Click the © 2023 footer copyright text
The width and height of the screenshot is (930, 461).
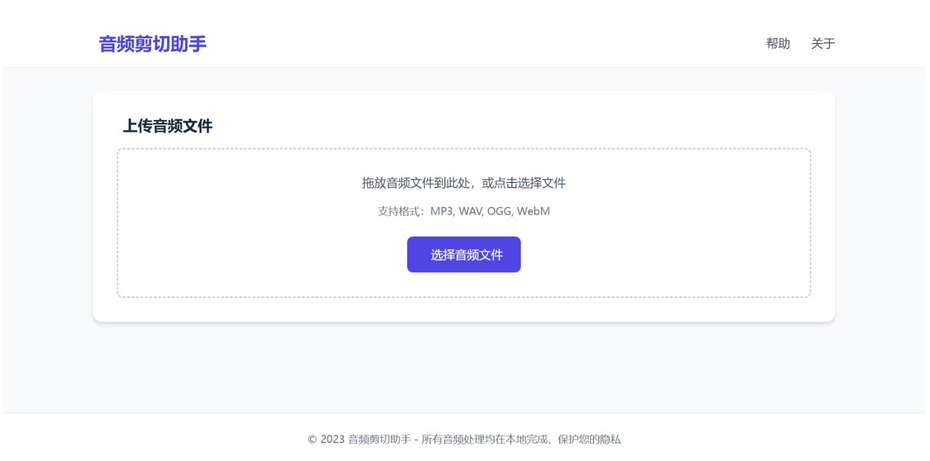(x=326, y=439)
